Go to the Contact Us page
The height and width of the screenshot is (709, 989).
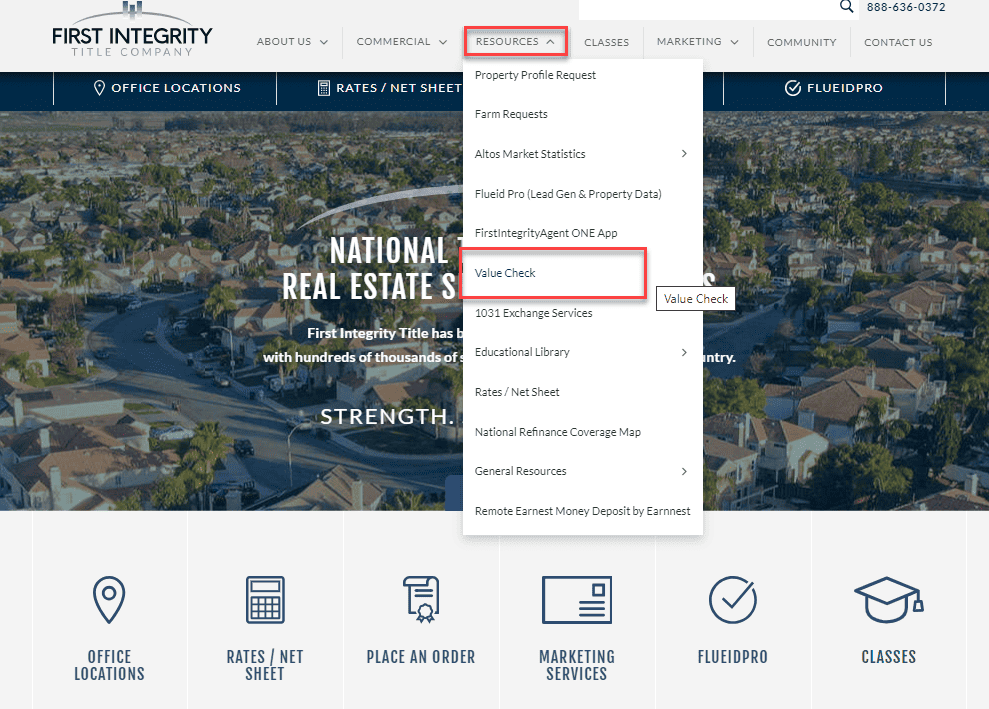tap(898, 42)
